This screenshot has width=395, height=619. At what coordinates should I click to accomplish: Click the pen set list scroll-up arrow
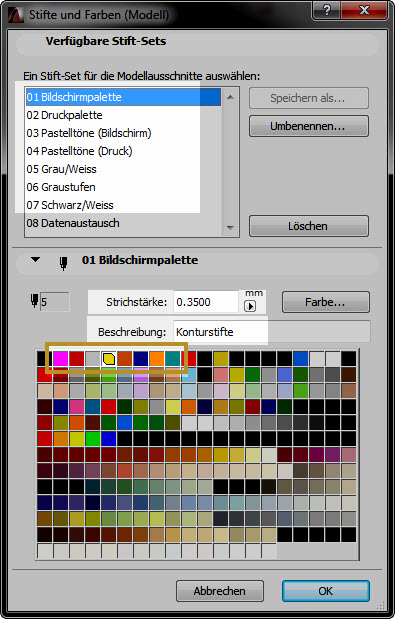(x=230, y=97)
